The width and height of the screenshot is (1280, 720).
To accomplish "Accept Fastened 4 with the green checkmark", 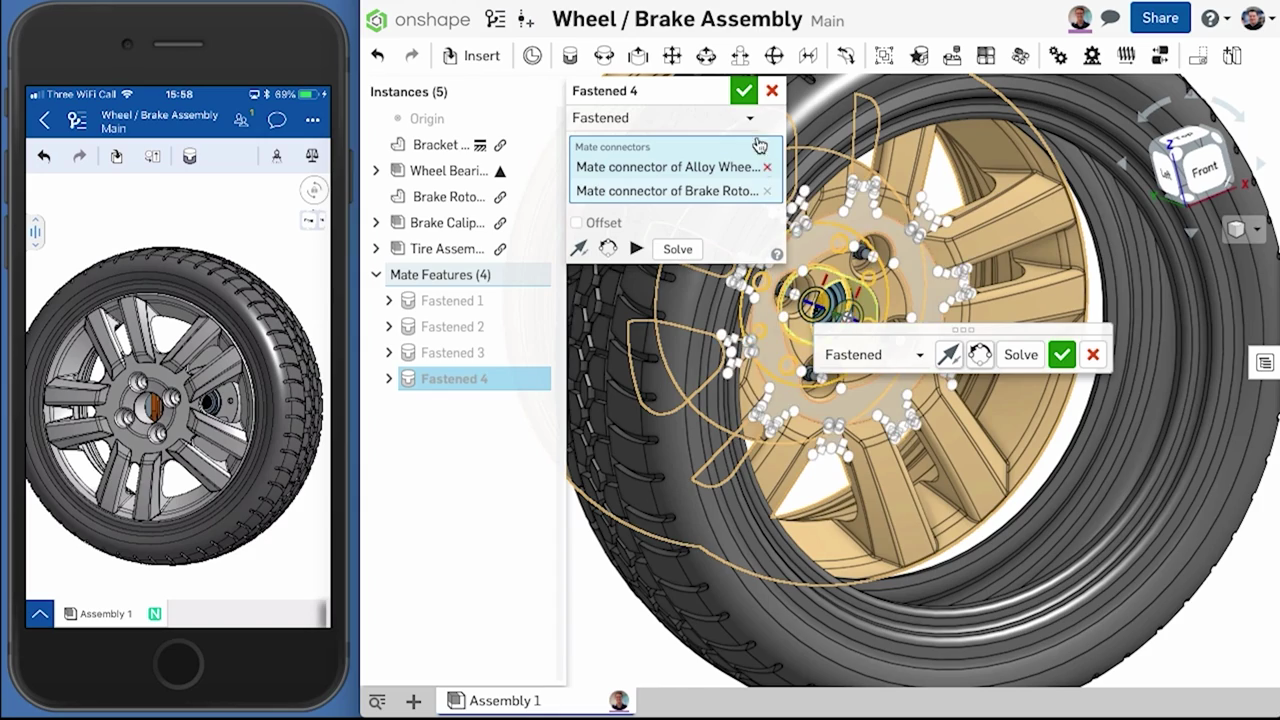I will (x=743, y=91).
